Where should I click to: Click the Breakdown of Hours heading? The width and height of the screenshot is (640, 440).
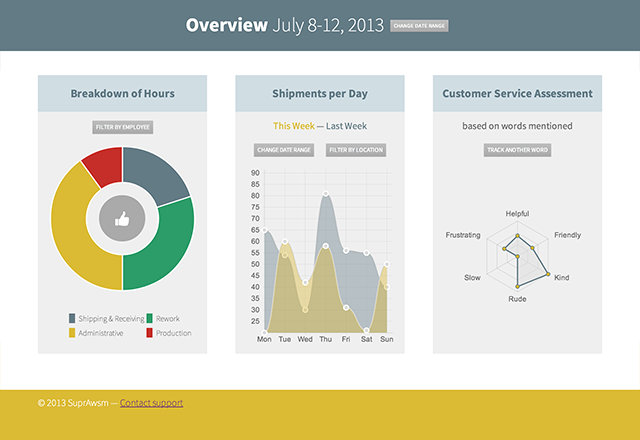coord(122,93)
